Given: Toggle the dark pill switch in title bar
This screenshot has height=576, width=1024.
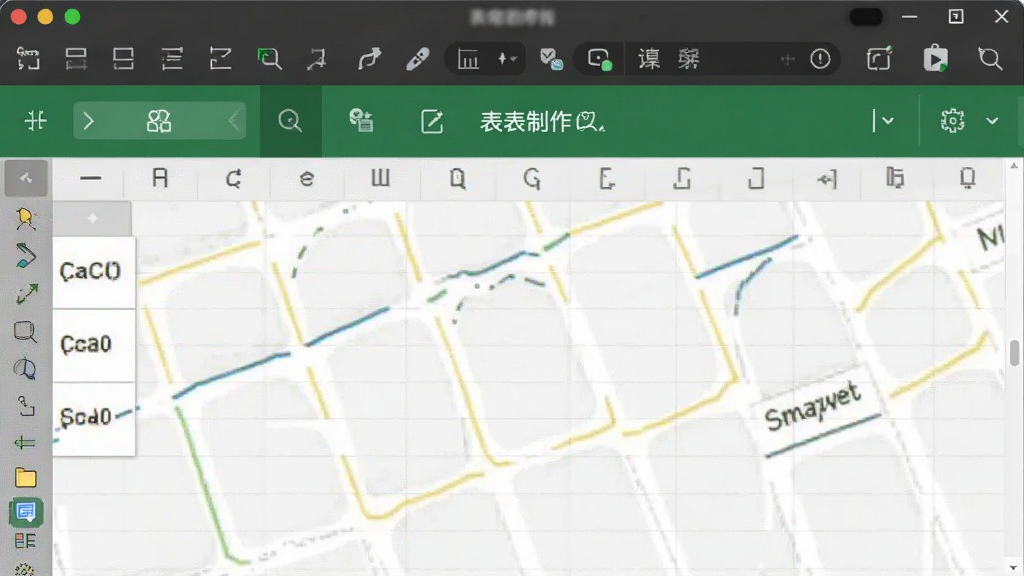Looking at the screenshot, I should pyautogui.click(x=866, y=16).
